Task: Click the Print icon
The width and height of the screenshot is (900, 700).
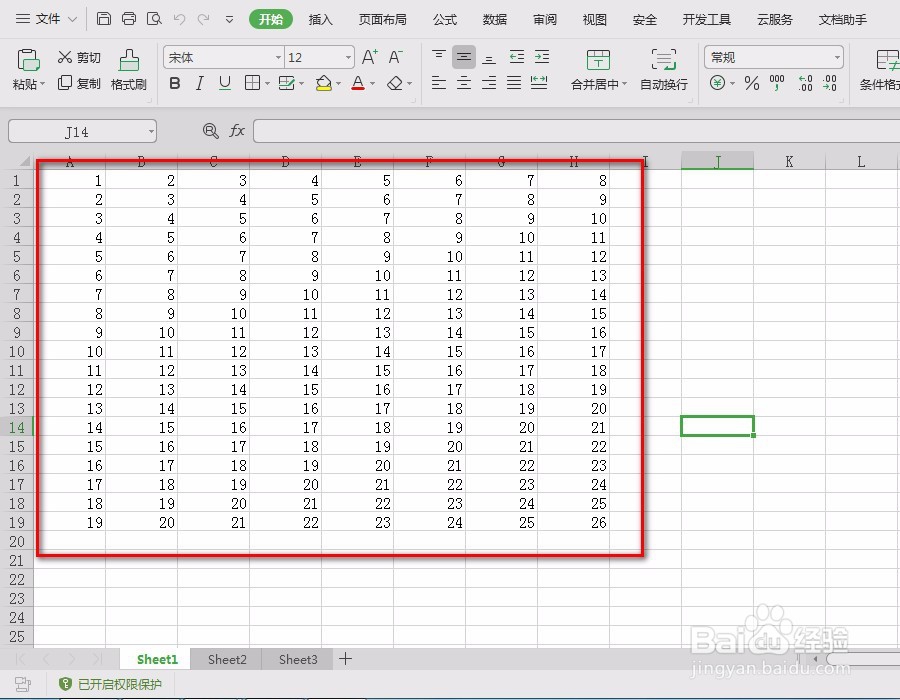Action: click(129, 19)
